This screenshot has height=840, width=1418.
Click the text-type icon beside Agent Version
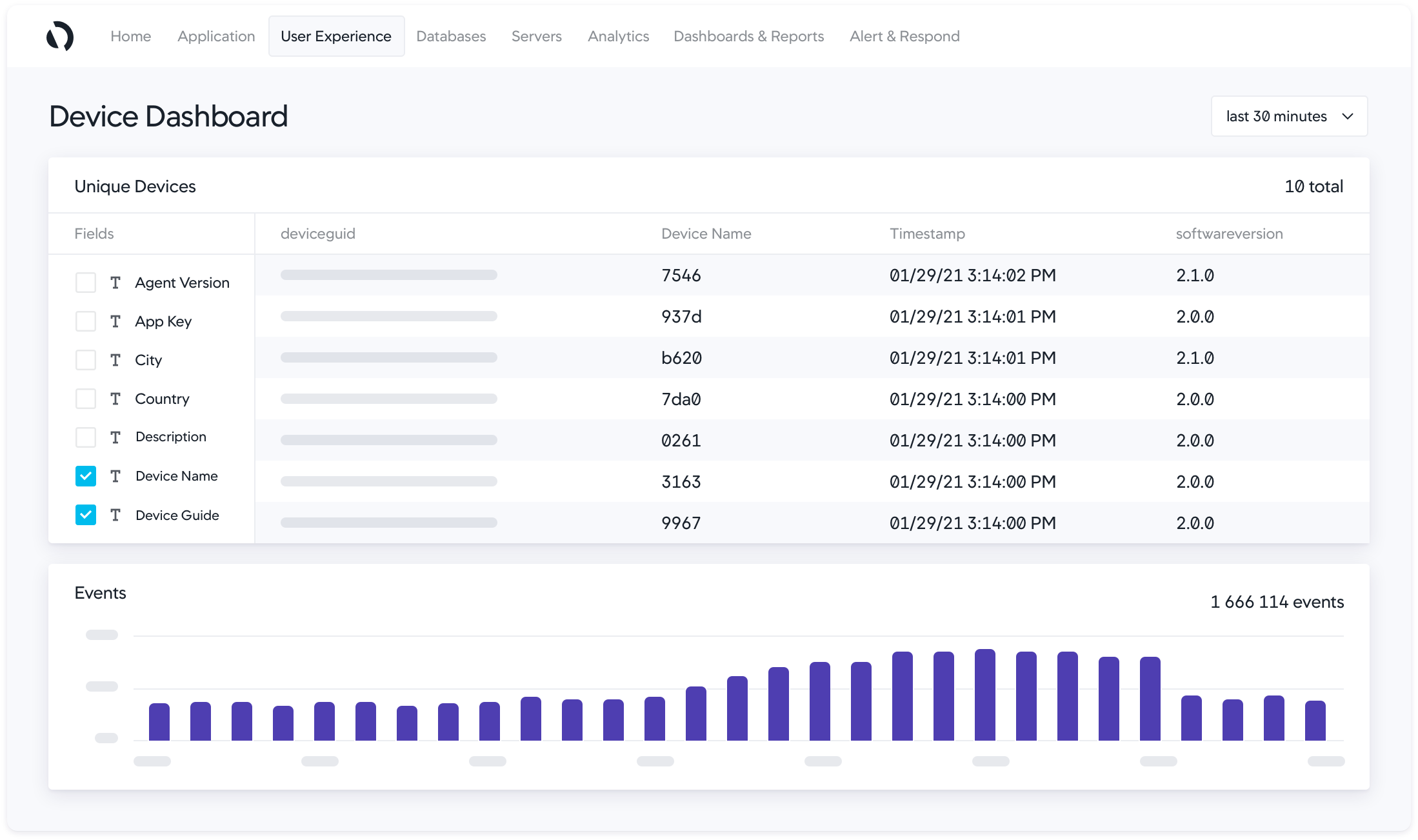[x=115, y=283]
